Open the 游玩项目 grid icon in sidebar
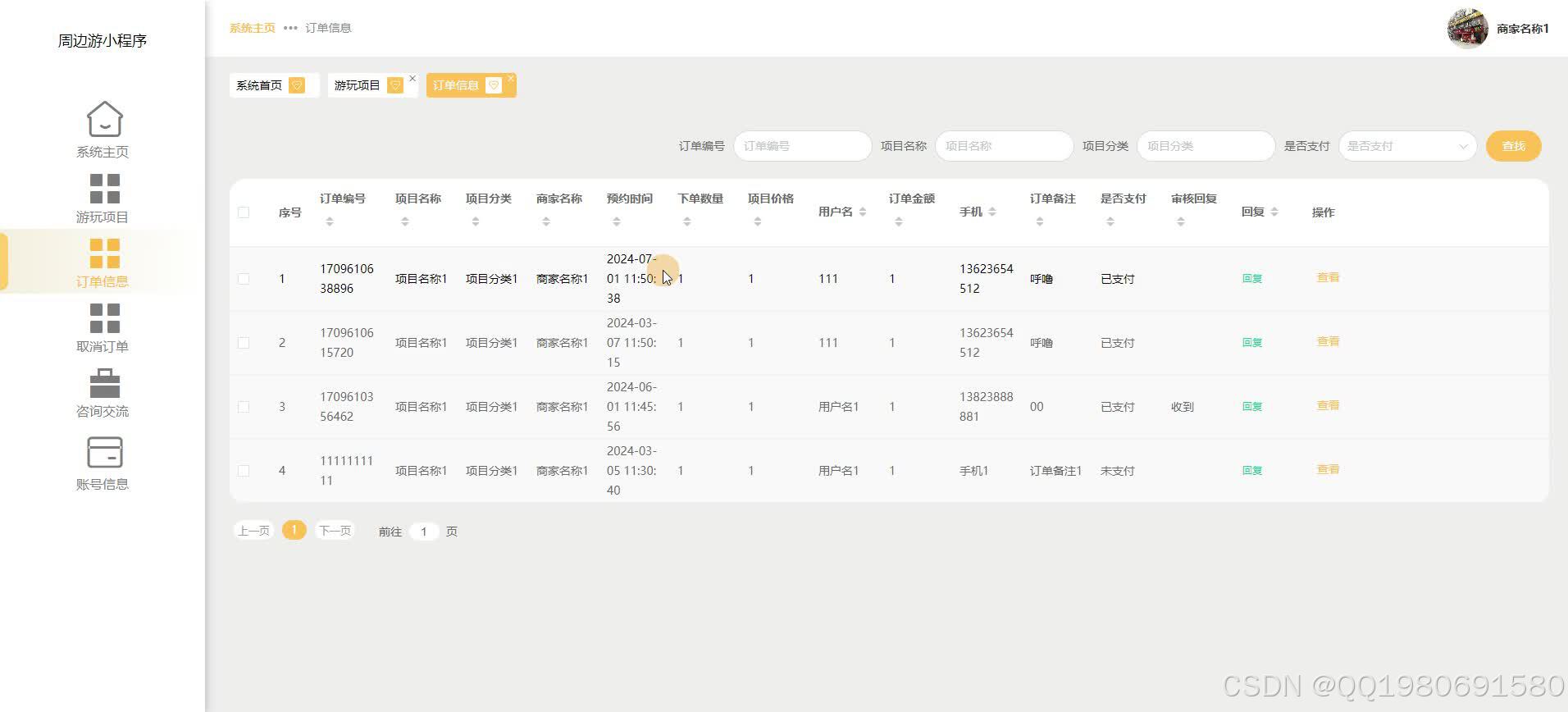 point(104,189)
